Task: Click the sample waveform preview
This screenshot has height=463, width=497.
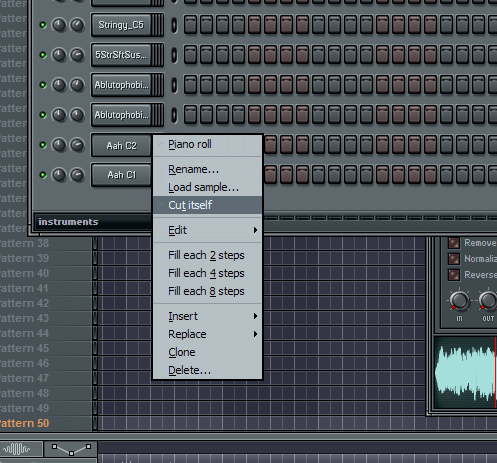Action: [x=465, y=372]
